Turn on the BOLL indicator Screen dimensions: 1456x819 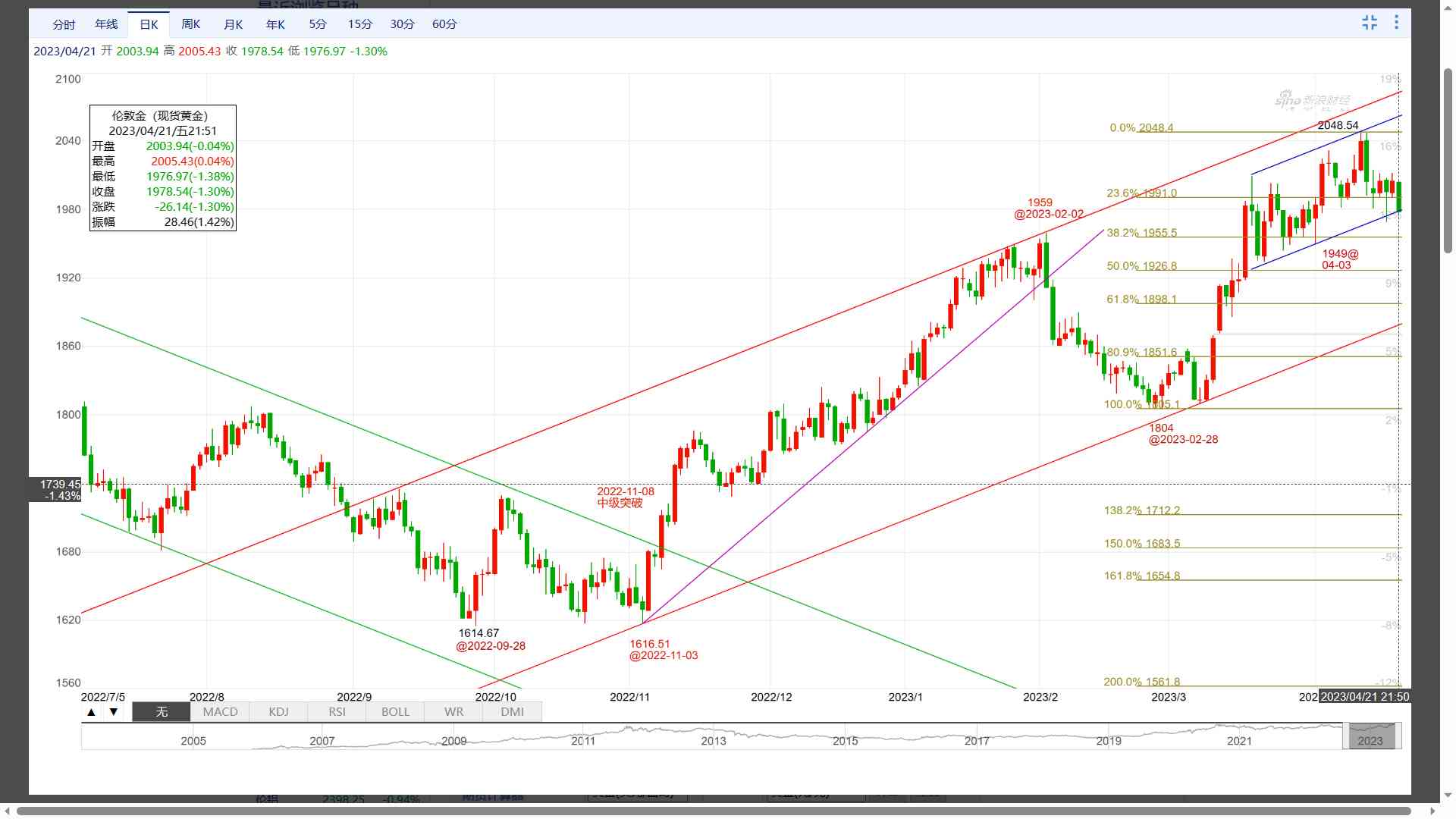[395, 712]
